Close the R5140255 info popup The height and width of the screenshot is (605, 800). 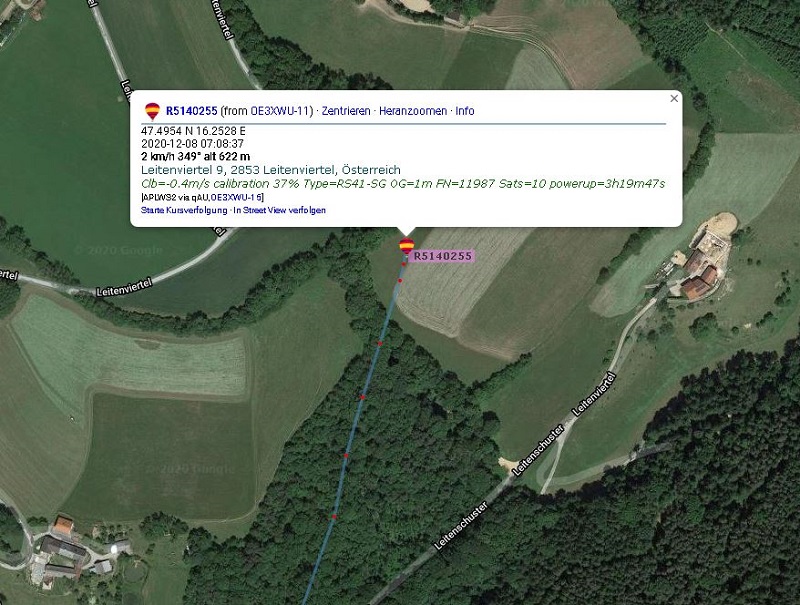[x=674, y=98]
